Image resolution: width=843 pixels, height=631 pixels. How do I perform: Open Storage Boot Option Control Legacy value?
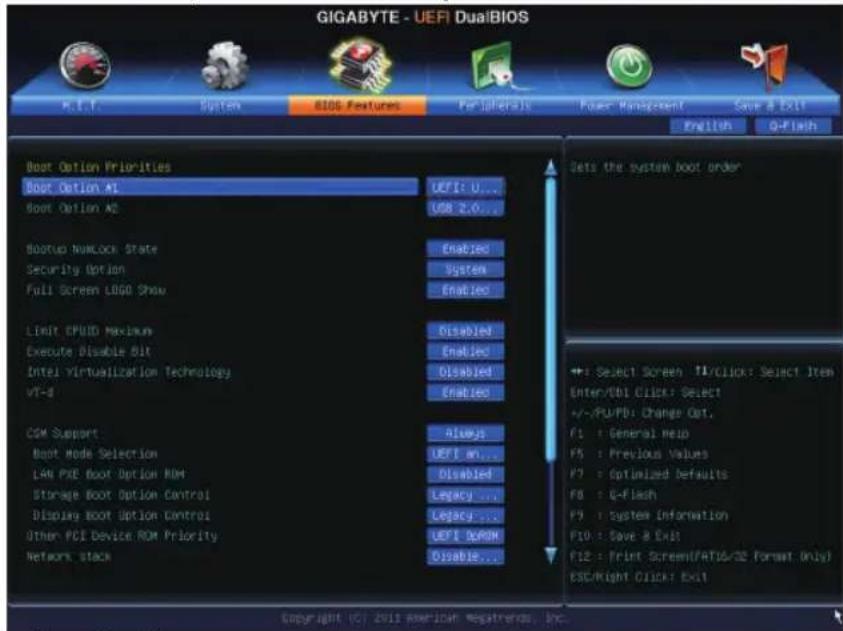[466, 495]
